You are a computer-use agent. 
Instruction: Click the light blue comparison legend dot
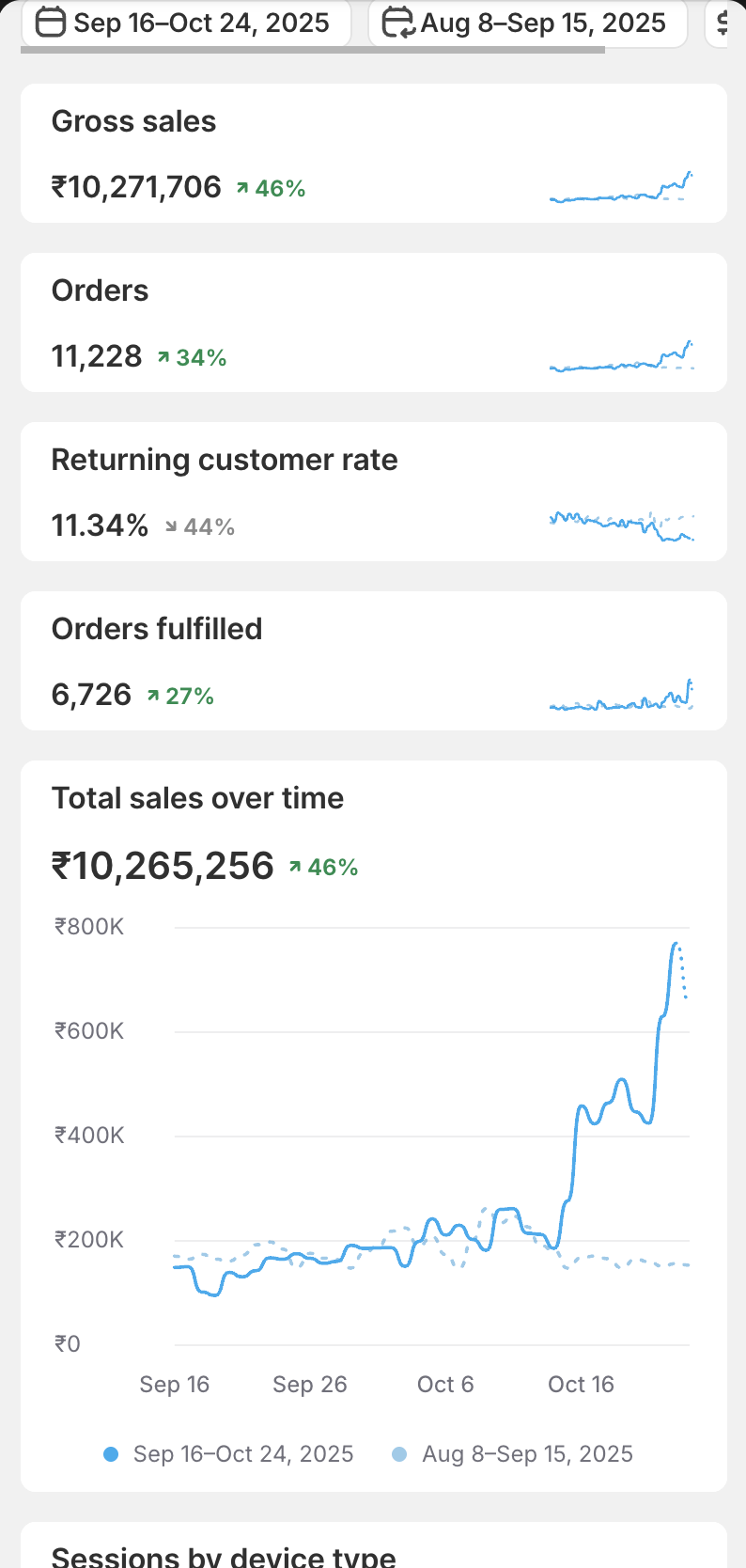point(399,1454)
